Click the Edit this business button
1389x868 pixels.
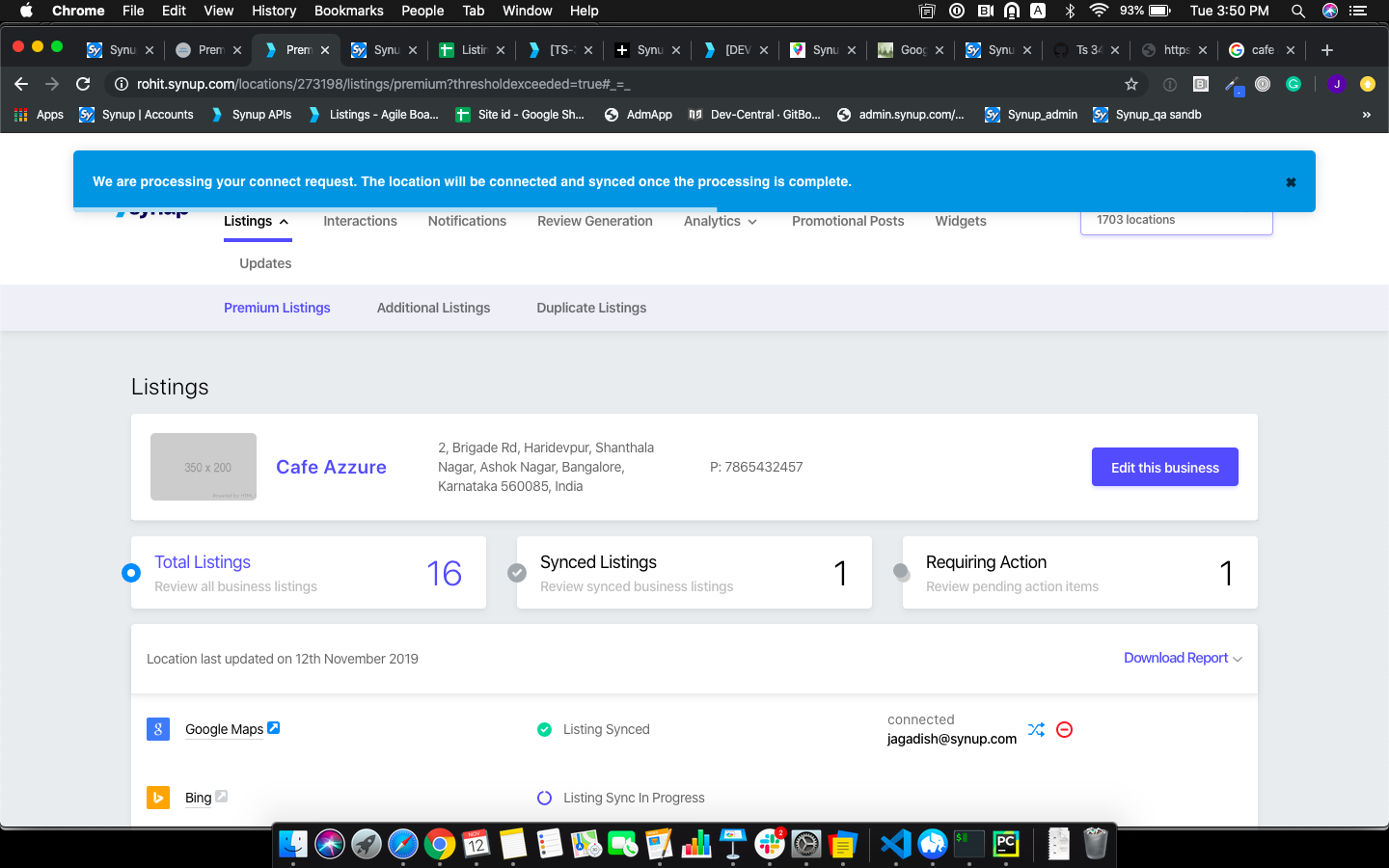1164,468
